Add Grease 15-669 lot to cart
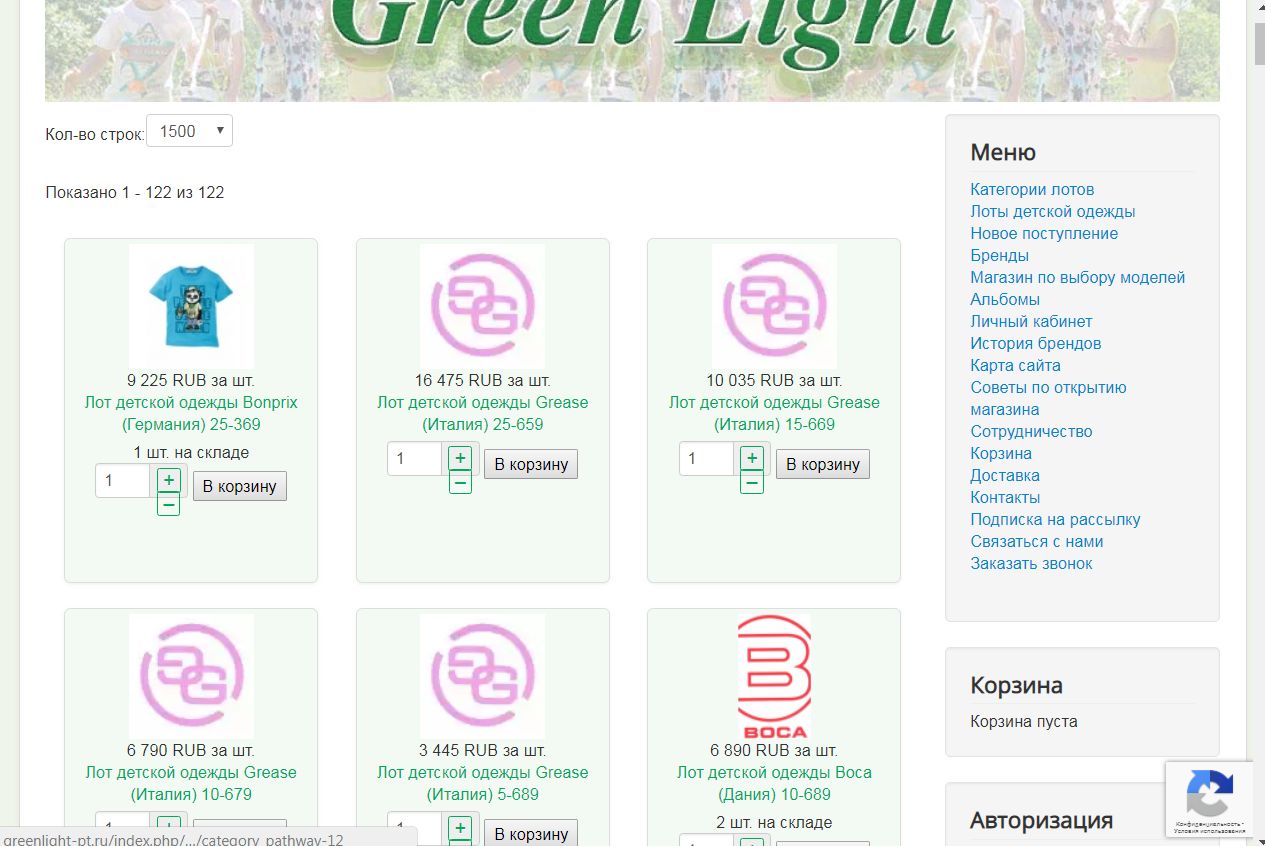1265x846 pixels. pos(823,464)
